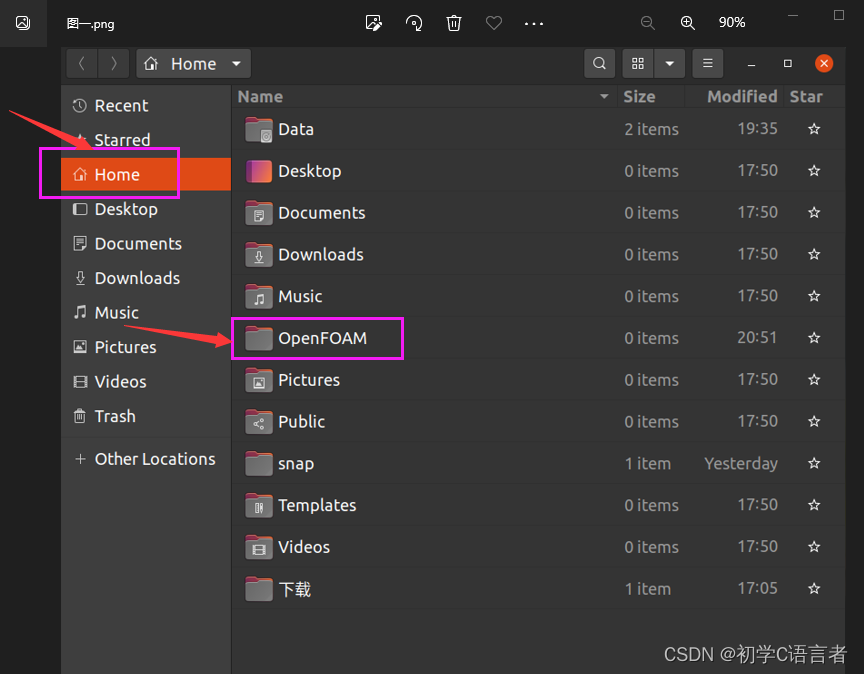This screenshot has width=864, height=674.
Task: Sort files by the Modified column
Action: 741,96
